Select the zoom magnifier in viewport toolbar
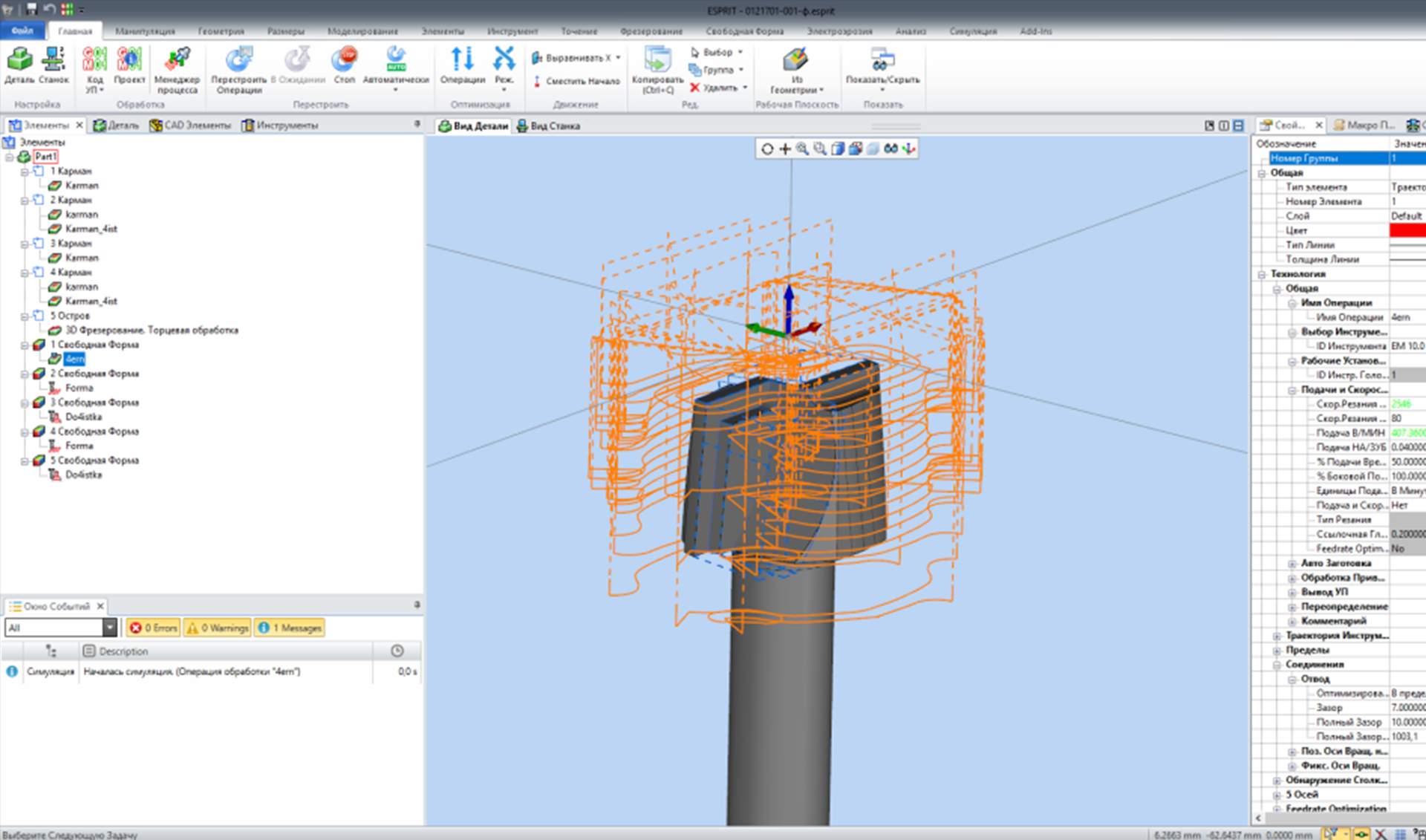The image size is (1426, 840). click(x=802, y=149)
